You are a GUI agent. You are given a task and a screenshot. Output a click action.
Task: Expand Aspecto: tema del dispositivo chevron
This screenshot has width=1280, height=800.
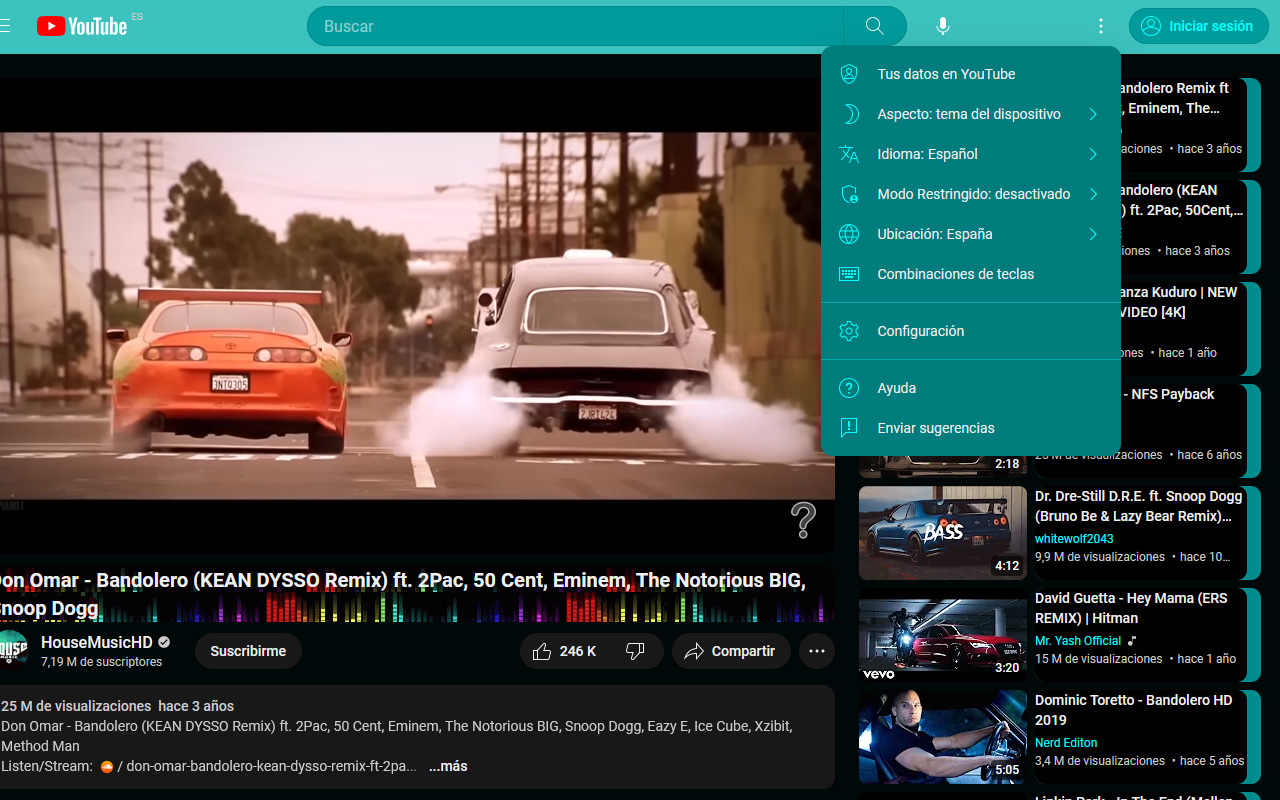(1093, 114)
